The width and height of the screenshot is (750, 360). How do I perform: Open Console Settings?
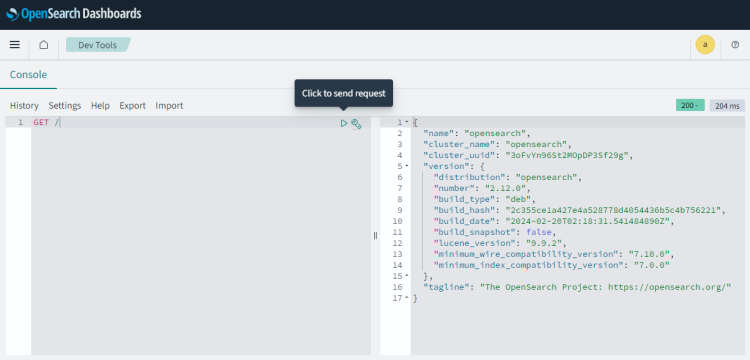[65, 106]
